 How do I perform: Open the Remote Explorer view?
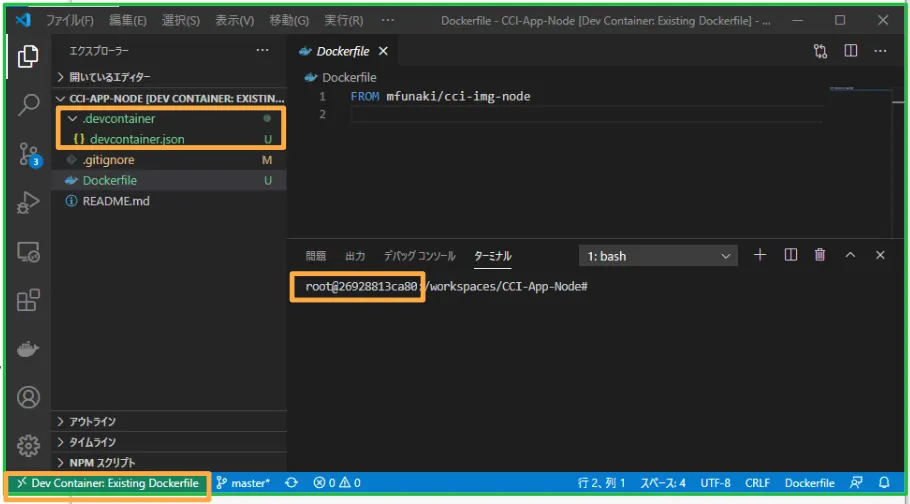tap(28, 252)
